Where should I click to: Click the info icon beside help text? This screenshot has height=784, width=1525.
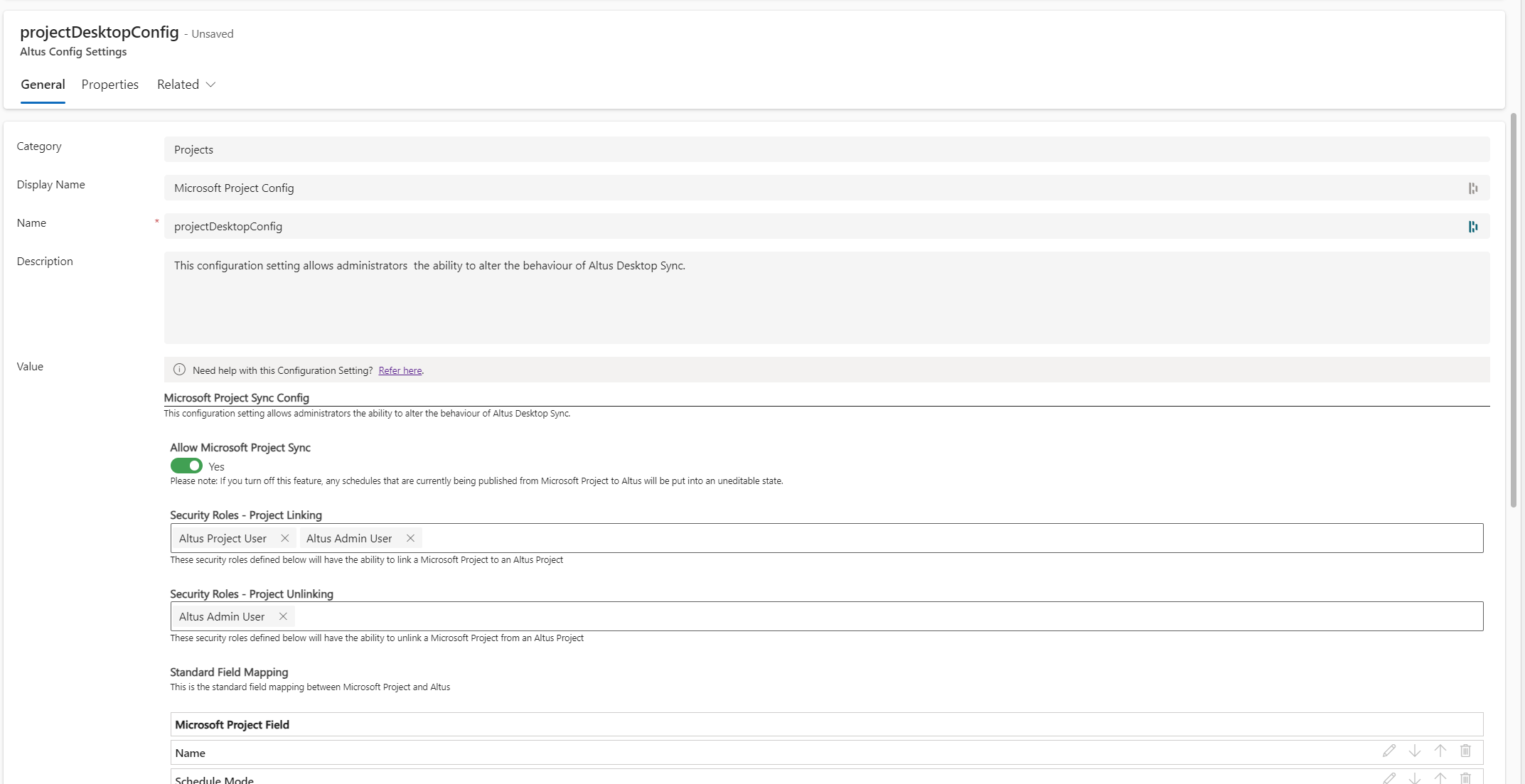[x=179, y=370]
